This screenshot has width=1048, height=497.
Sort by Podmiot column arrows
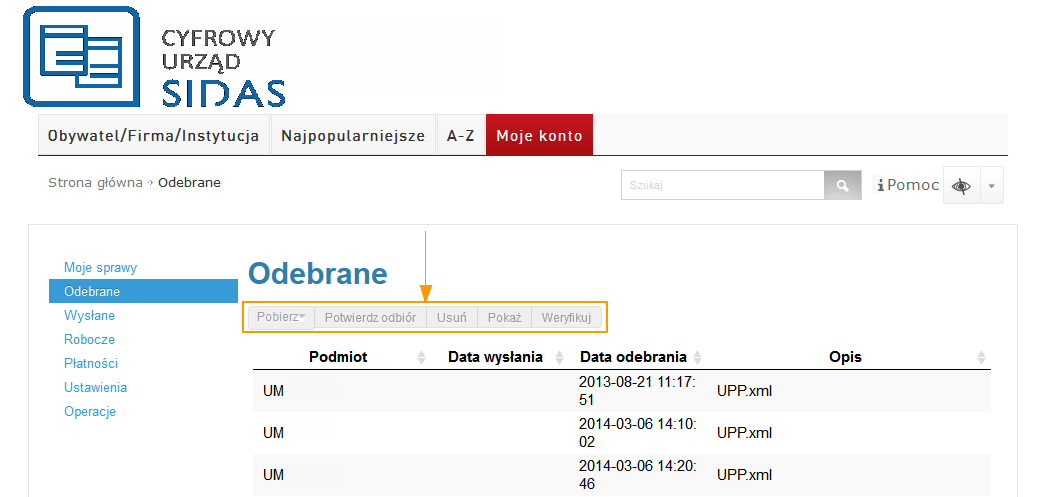421,357
